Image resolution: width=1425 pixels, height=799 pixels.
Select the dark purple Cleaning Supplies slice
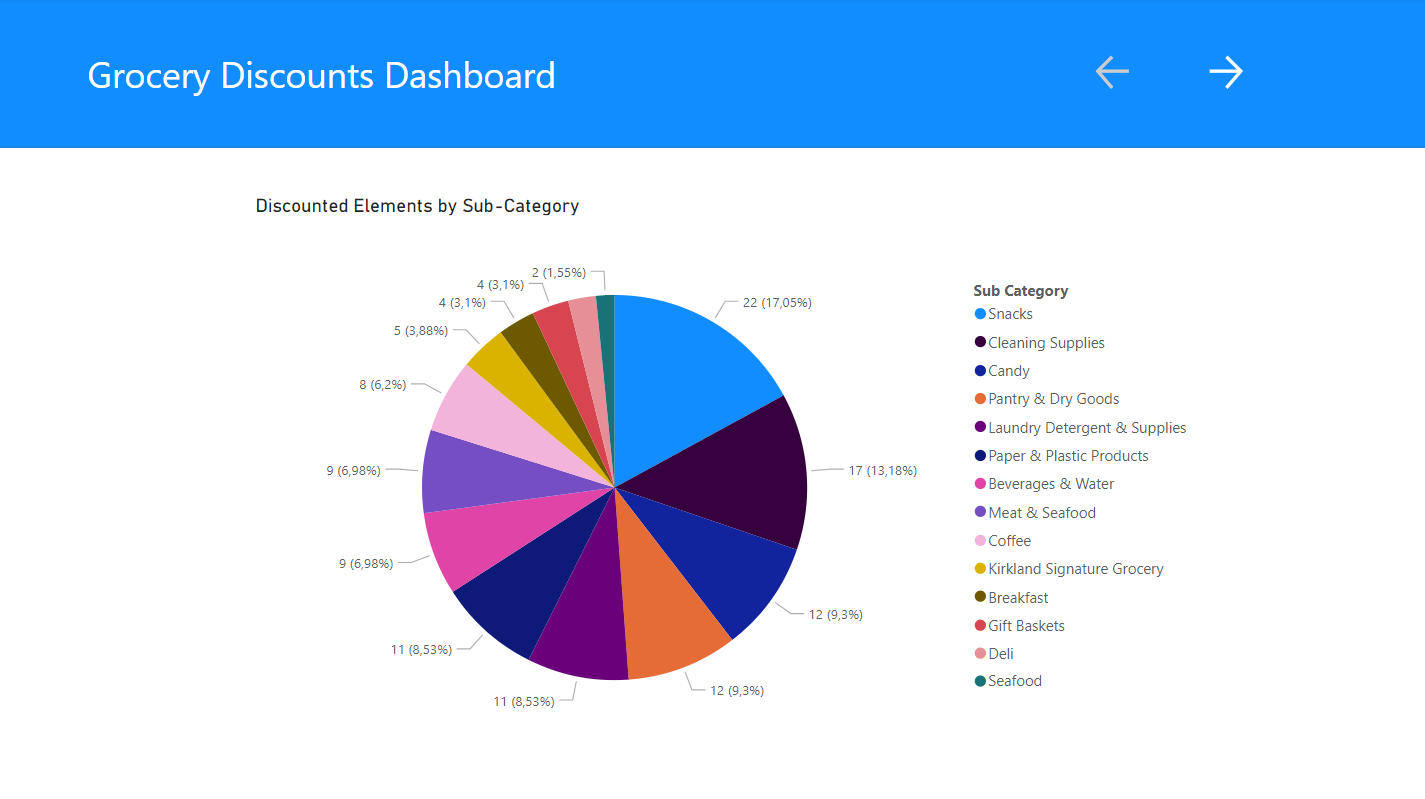740,480
